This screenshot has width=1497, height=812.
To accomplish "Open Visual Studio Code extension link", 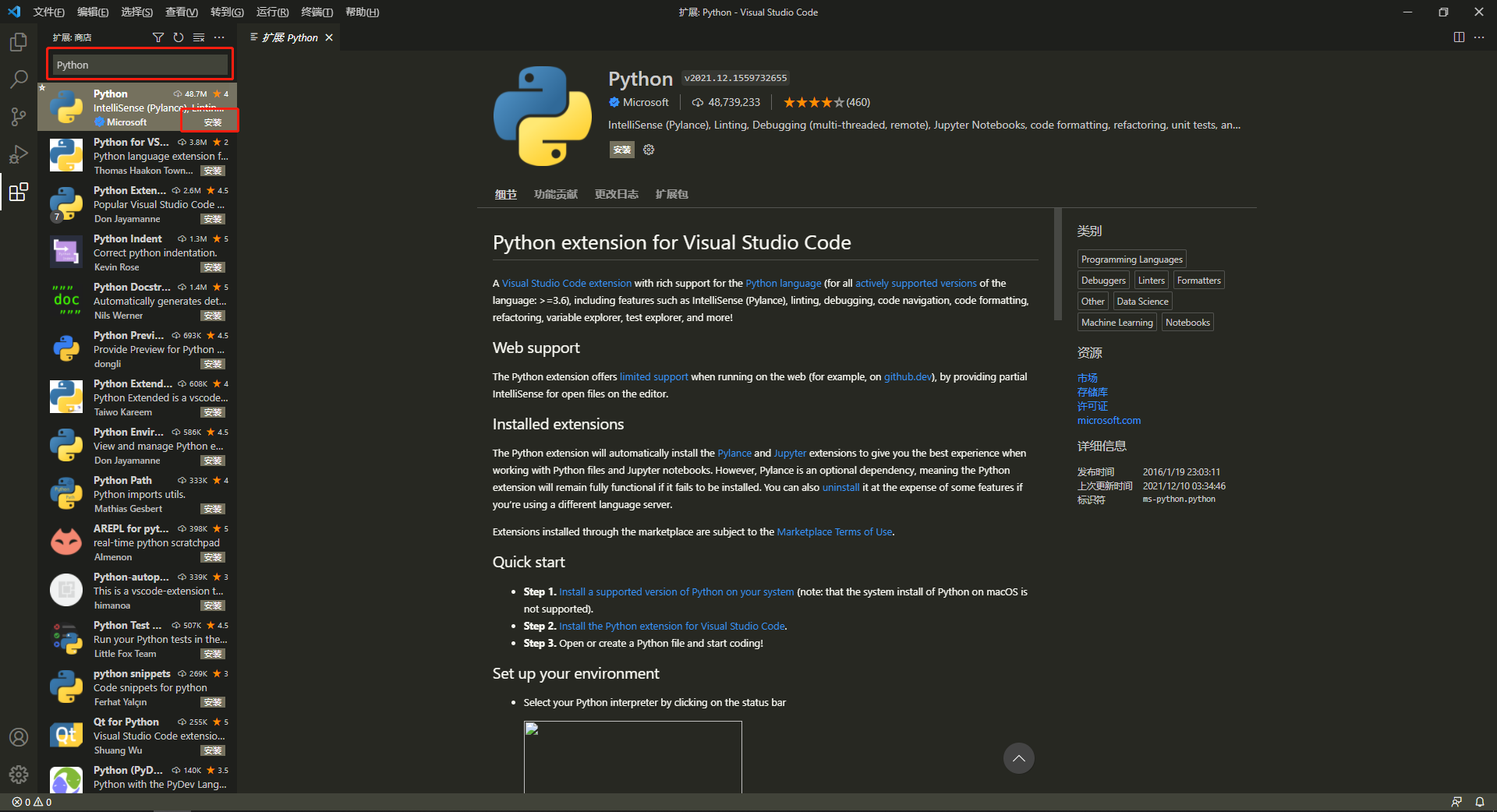I will point(567,283).
